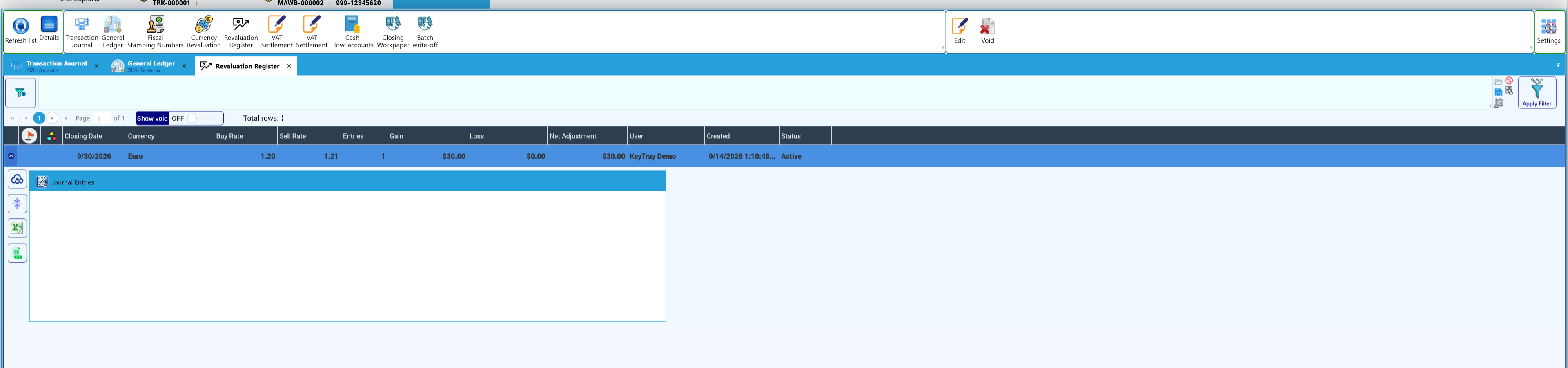Open VAT Settlement beside Cash Flow accounts
Image resolution: width=1568 pixels, height=368 pixels.
(x=312, y=32)
